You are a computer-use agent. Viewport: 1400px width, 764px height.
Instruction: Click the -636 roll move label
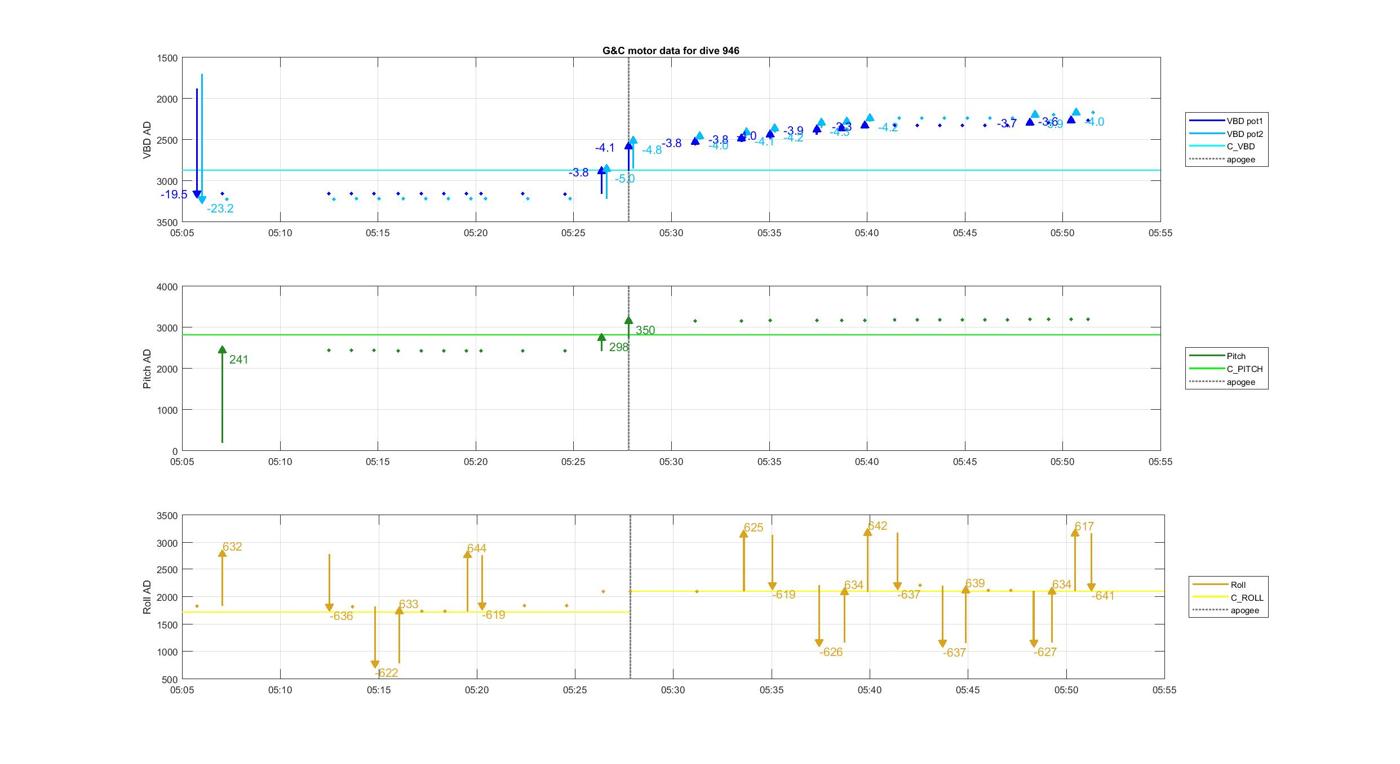point(341,617)
